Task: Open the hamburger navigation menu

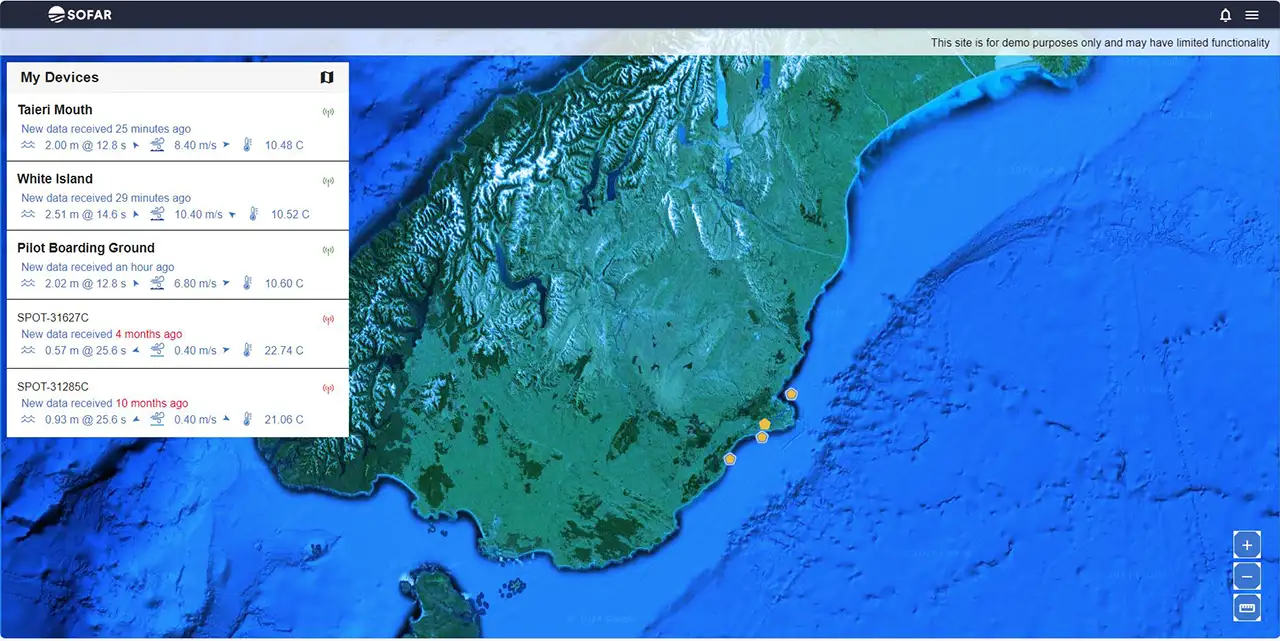Action: tap(1251, 14)
